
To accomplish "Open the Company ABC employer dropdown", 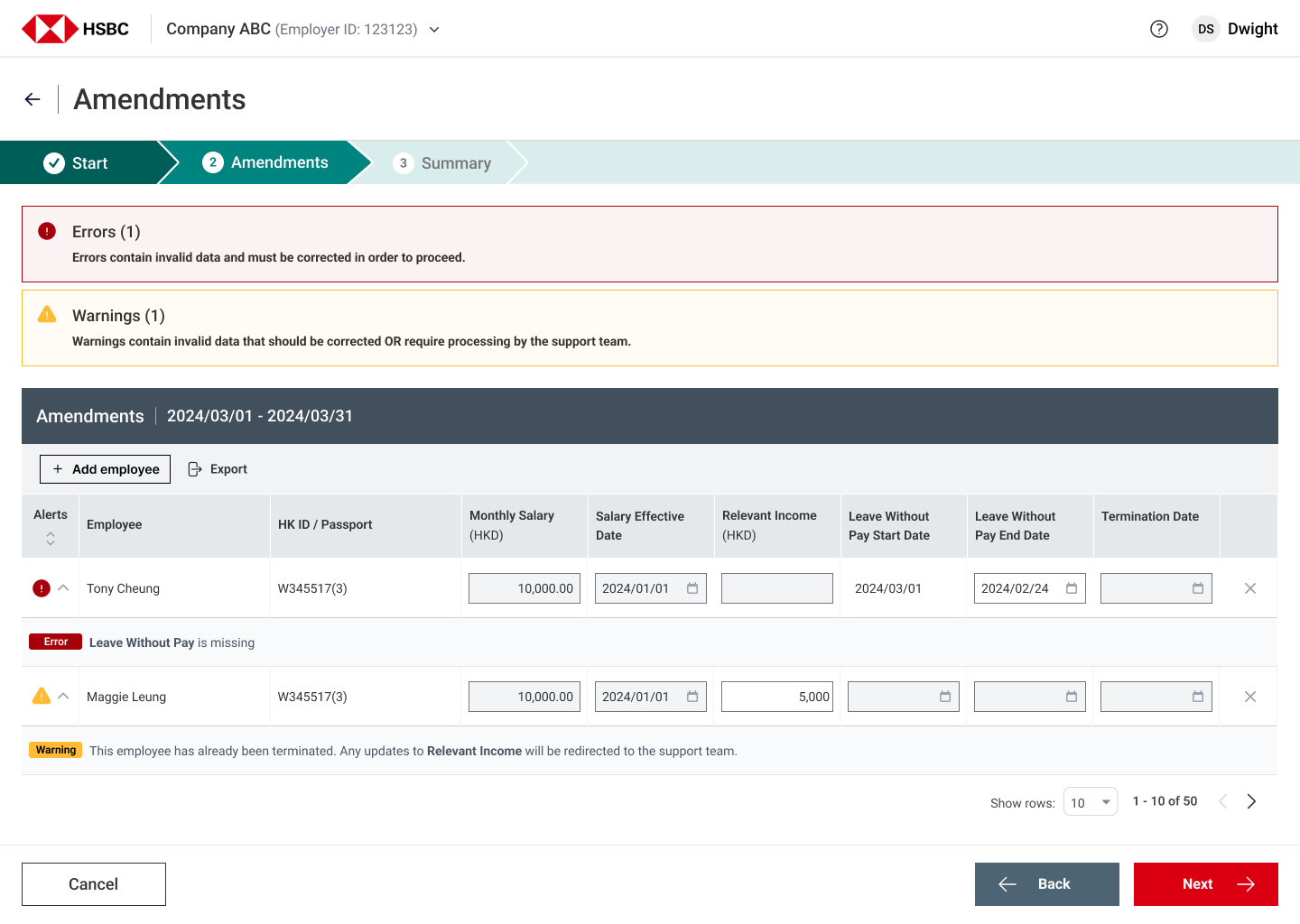I will [434, 30].
